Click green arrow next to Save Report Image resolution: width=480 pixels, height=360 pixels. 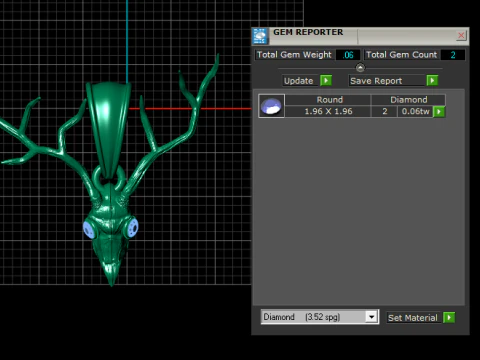point(432,80)
